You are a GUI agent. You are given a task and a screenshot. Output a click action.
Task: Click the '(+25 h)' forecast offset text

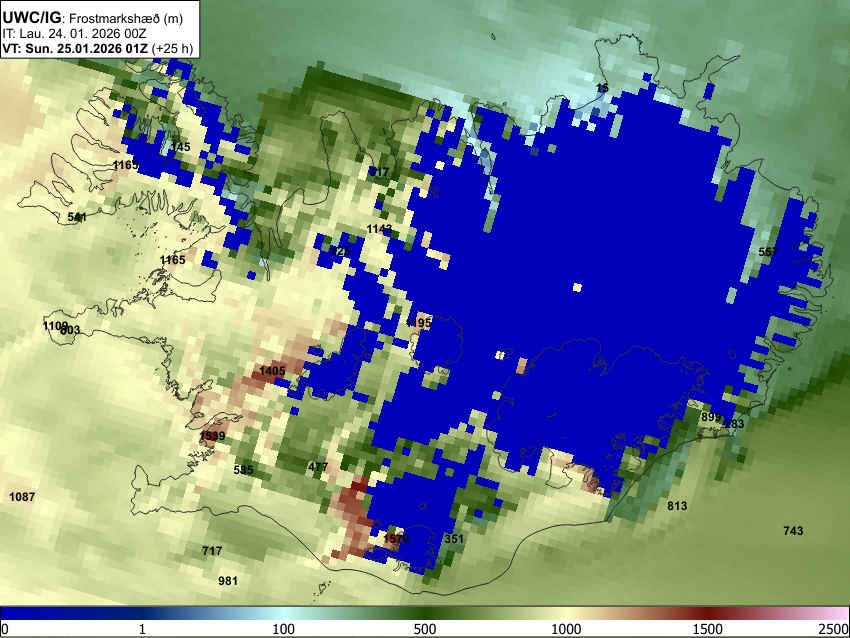[x=172, y=48]
